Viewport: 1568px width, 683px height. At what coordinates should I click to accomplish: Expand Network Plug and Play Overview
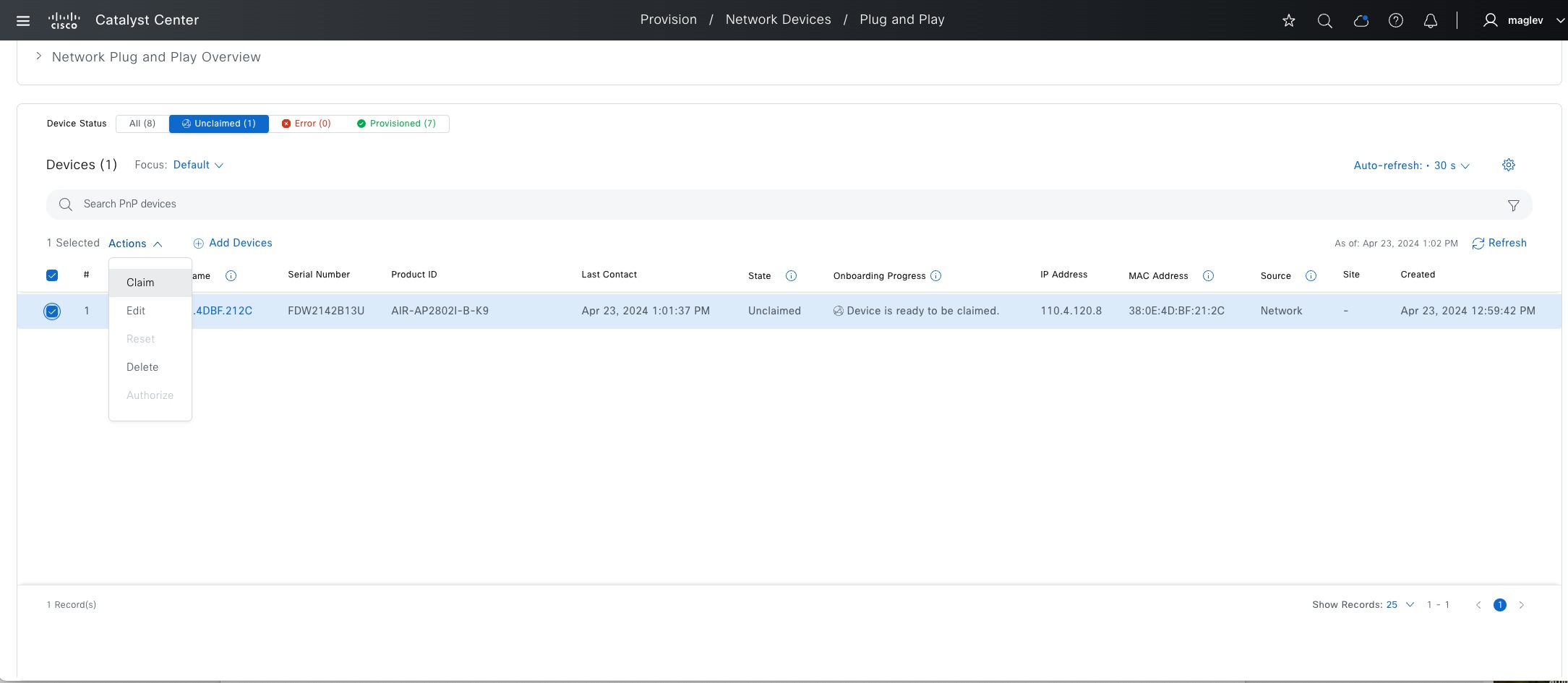click(39, 56)
